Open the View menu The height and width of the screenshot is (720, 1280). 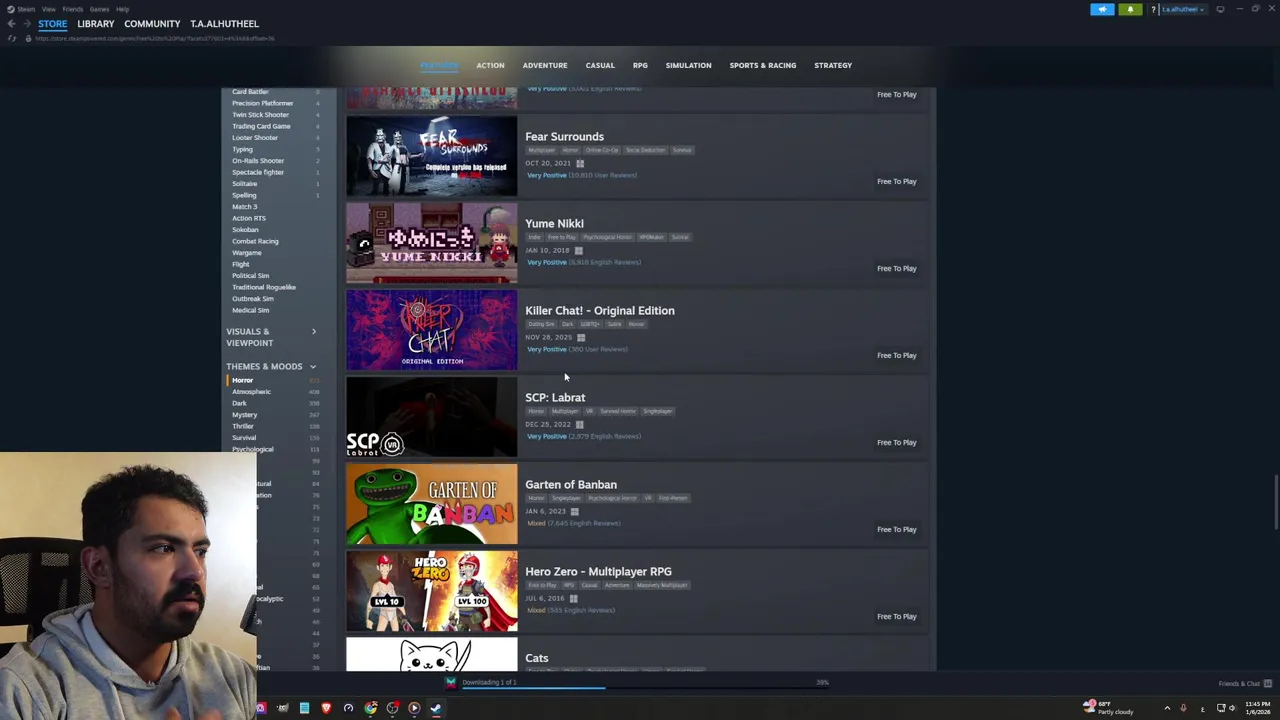[48, 9]
